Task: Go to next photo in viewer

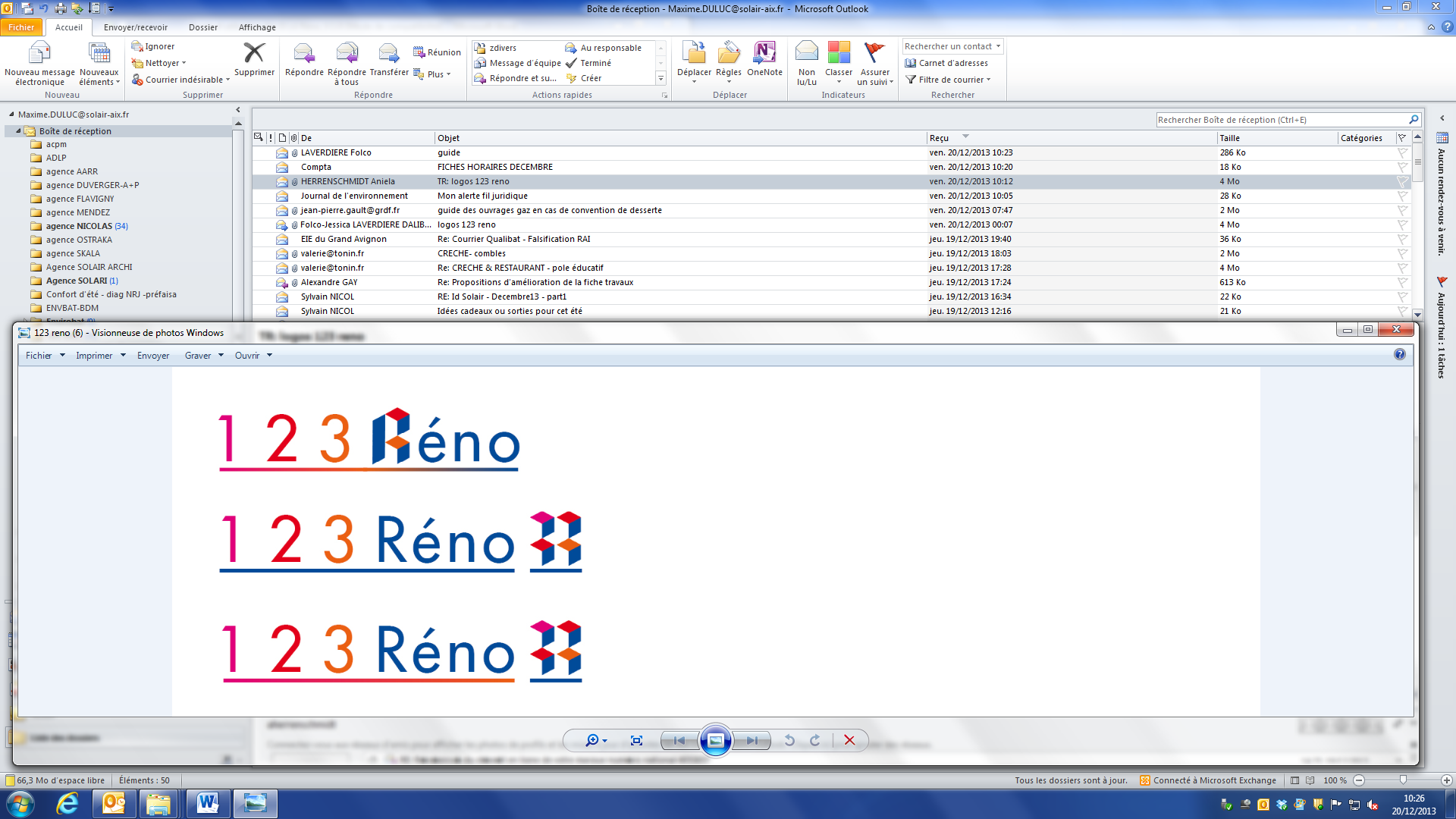Action: coord(752,741)
